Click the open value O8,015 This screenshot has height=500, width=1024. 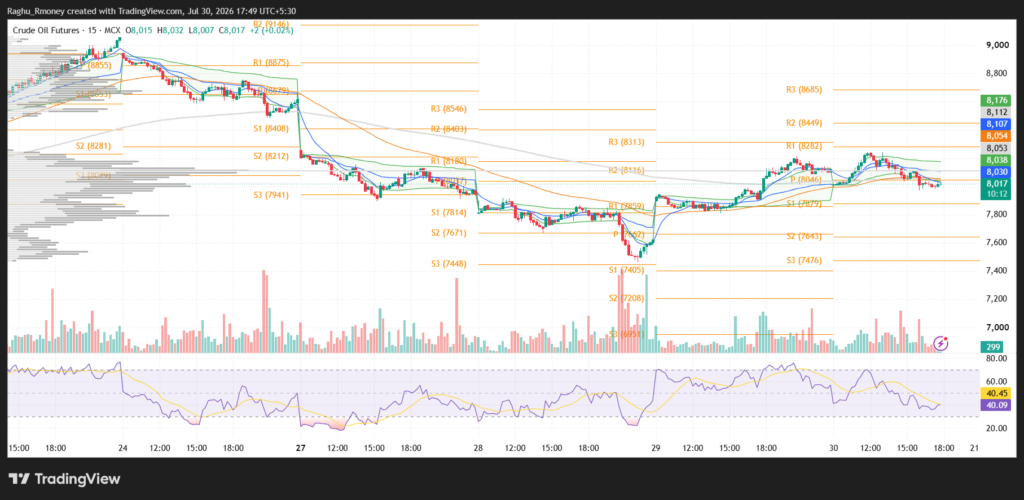139,30
